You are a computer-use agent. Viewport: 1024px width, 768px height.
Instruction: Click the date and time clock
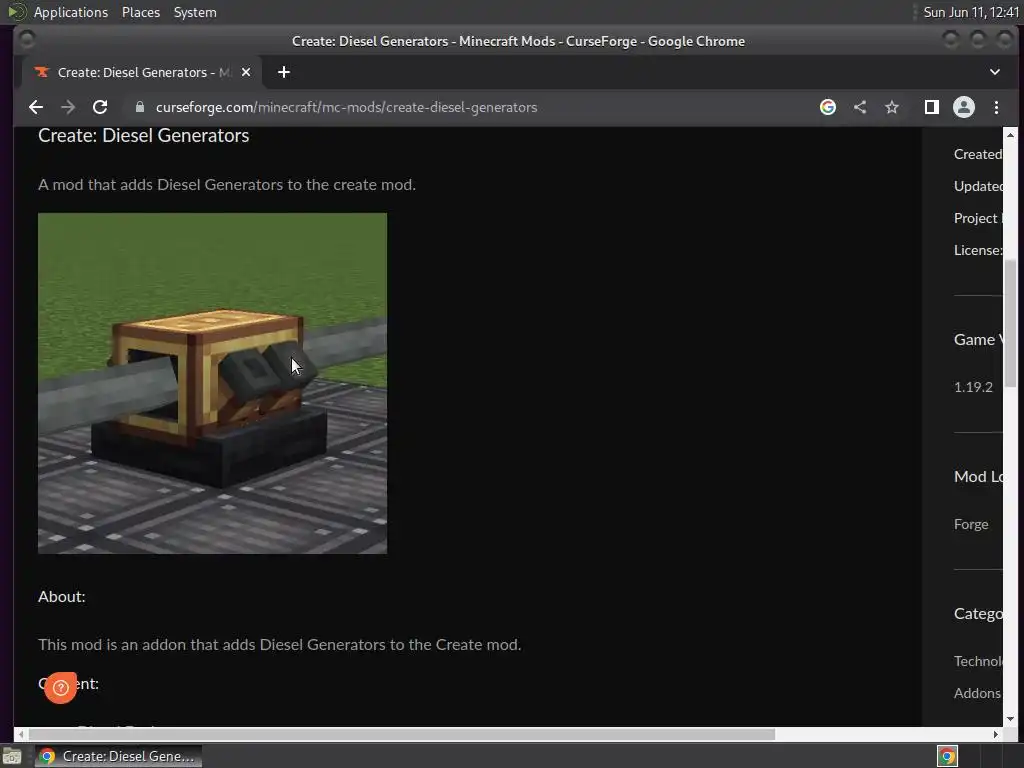tap(971, 12)
